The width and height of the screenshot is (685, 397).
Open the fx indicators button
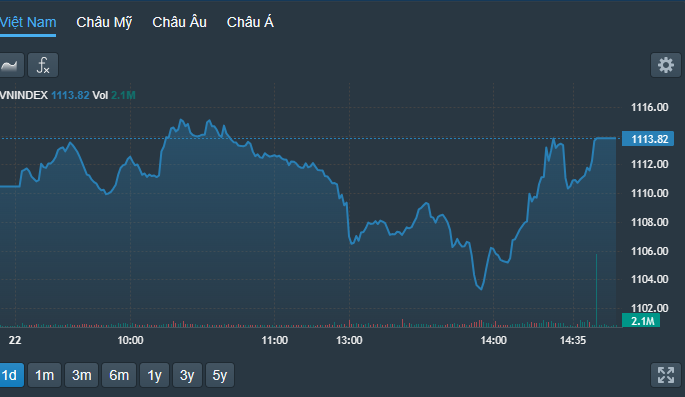click(x=43, y=66)
